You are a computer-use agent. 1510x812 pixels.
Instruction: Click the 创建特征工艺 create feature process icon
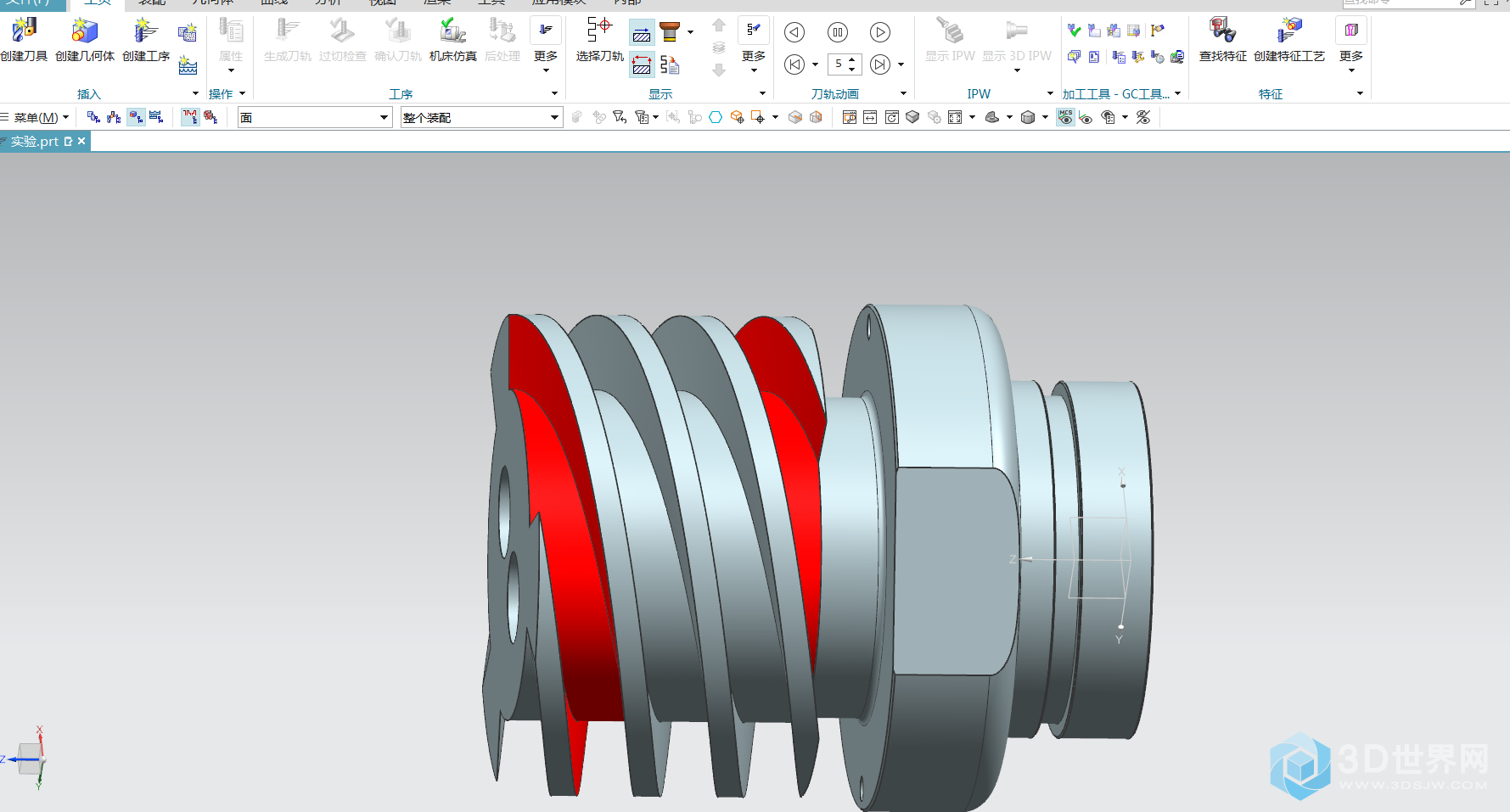[x=1289, y=30]
